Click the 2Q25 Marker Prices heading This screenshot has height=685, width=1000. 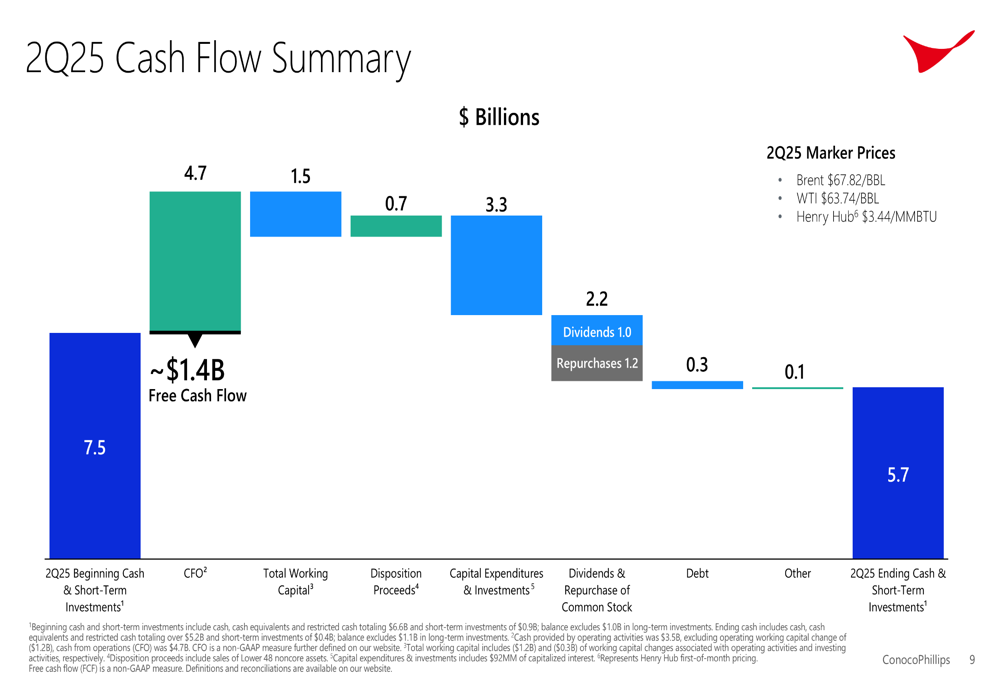830,153
